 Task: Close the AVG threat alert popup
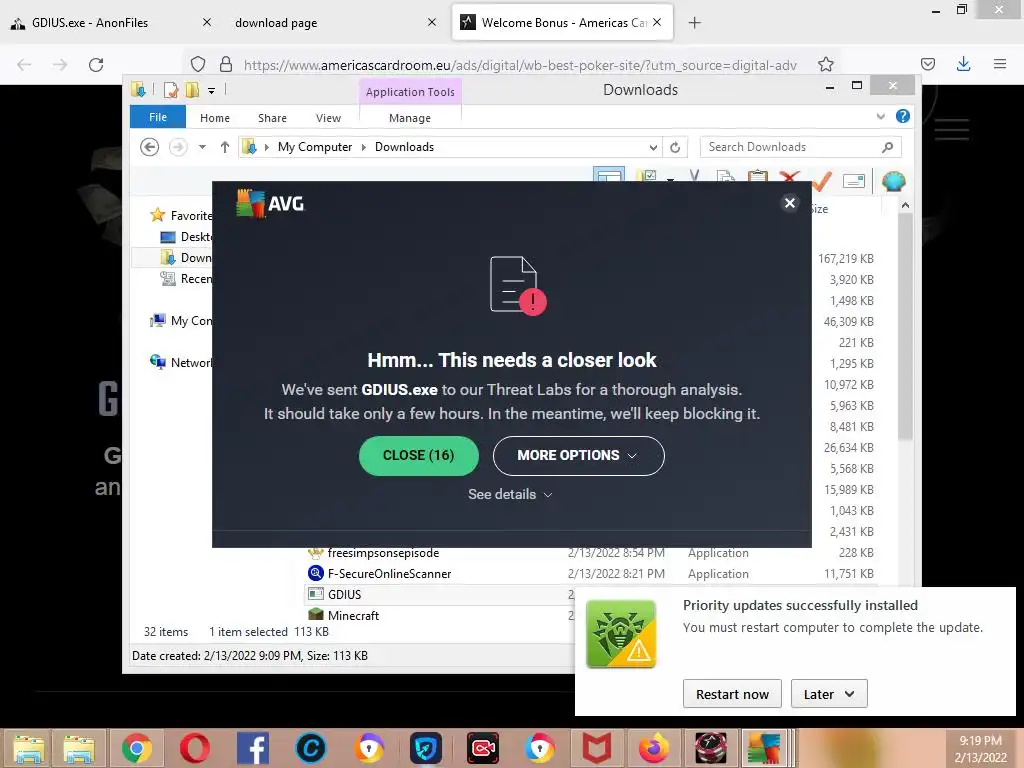[x=790, y=203]
